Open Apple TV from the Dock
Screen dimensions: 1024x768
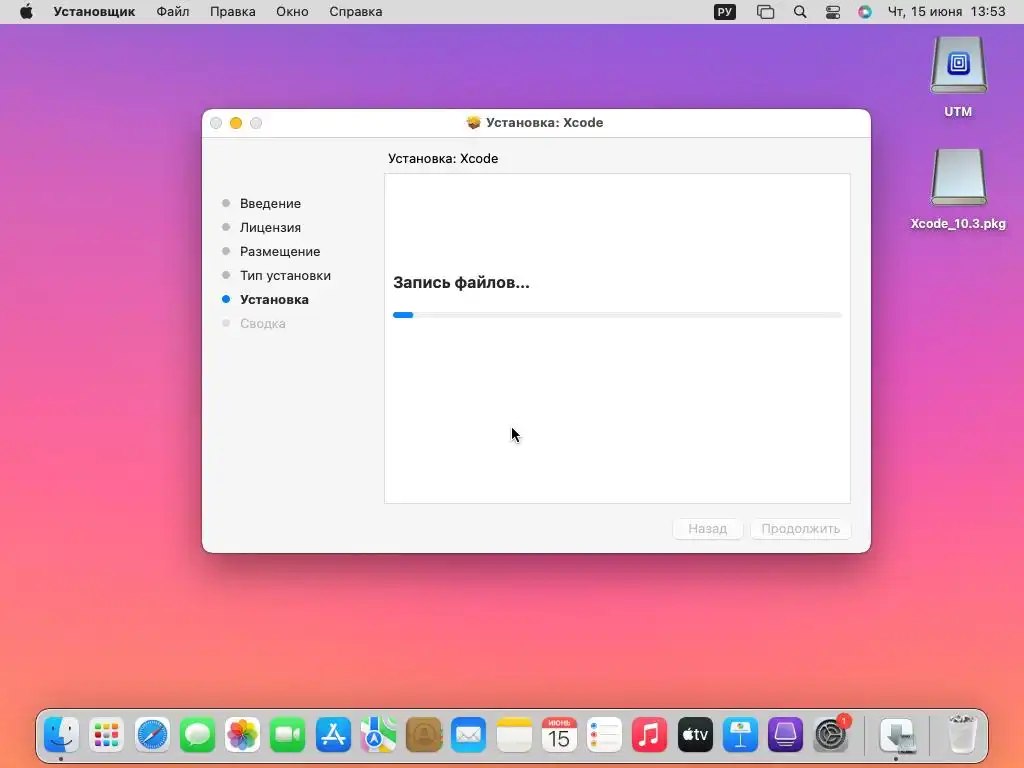(x=695, y=735)
